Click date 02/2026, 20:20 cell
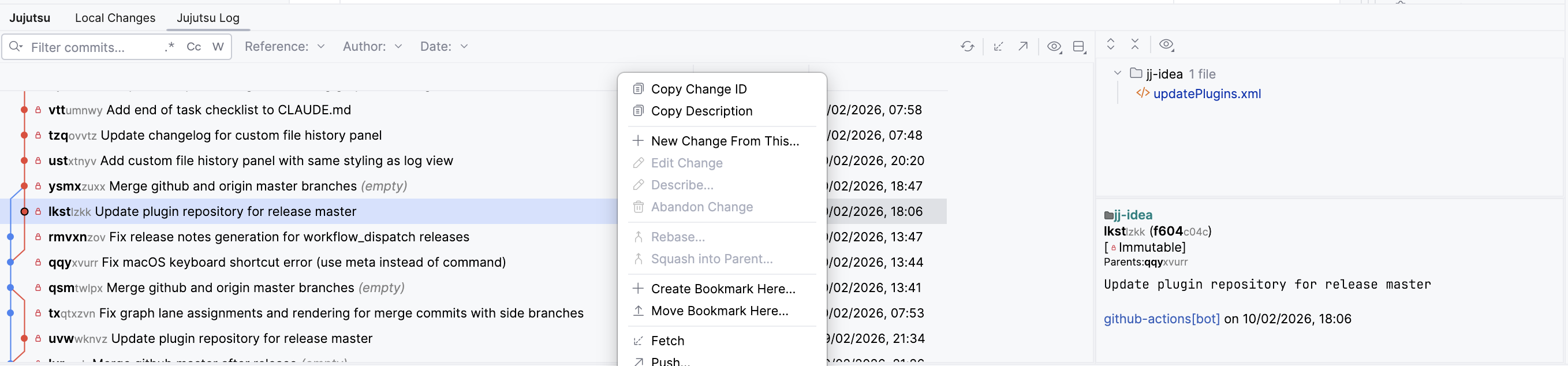The height and width of the screenshot is (366, 1568). (x=875, y=160)
